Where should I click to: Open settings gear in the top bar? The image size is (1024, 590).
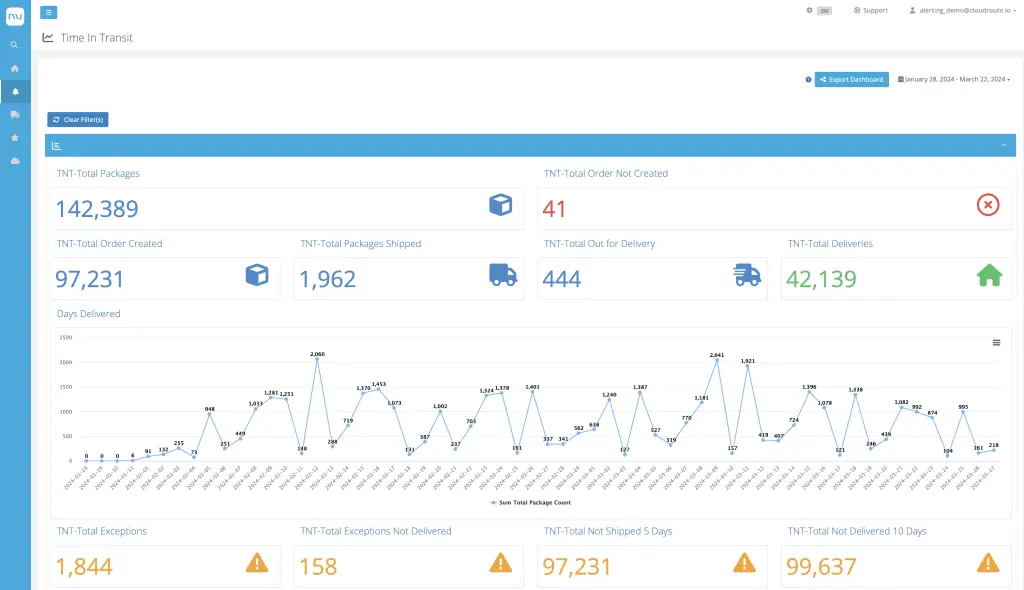click(810, 10)
